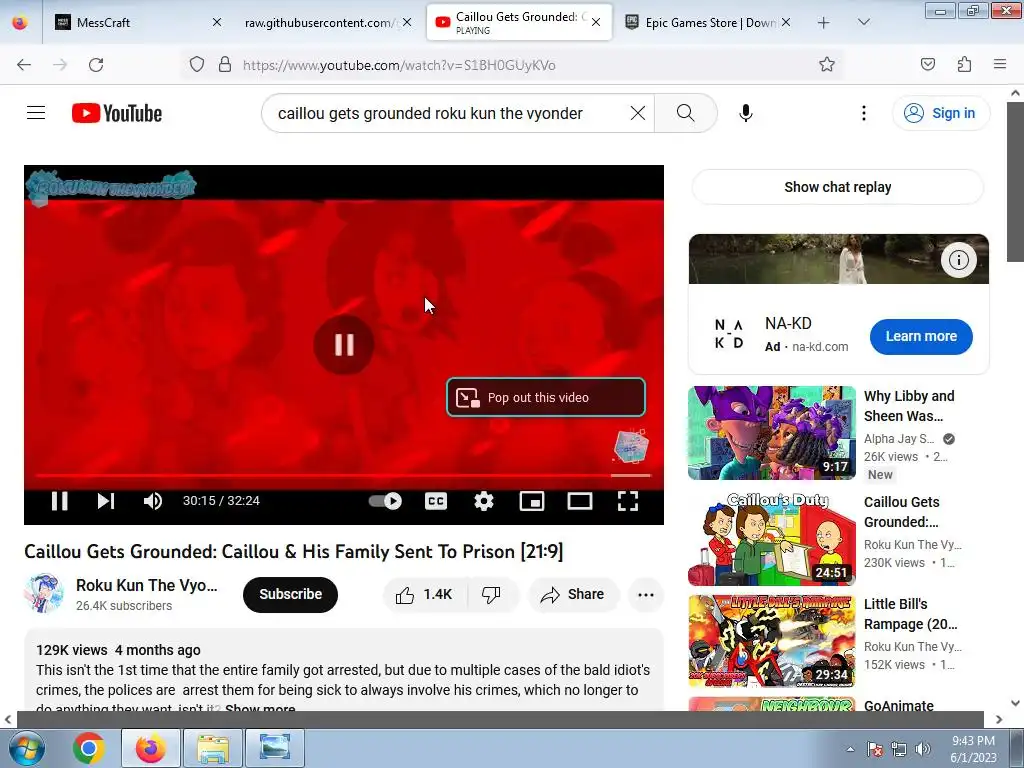
Task: Open the player settings gear
Action: click(x=484, y=501)
